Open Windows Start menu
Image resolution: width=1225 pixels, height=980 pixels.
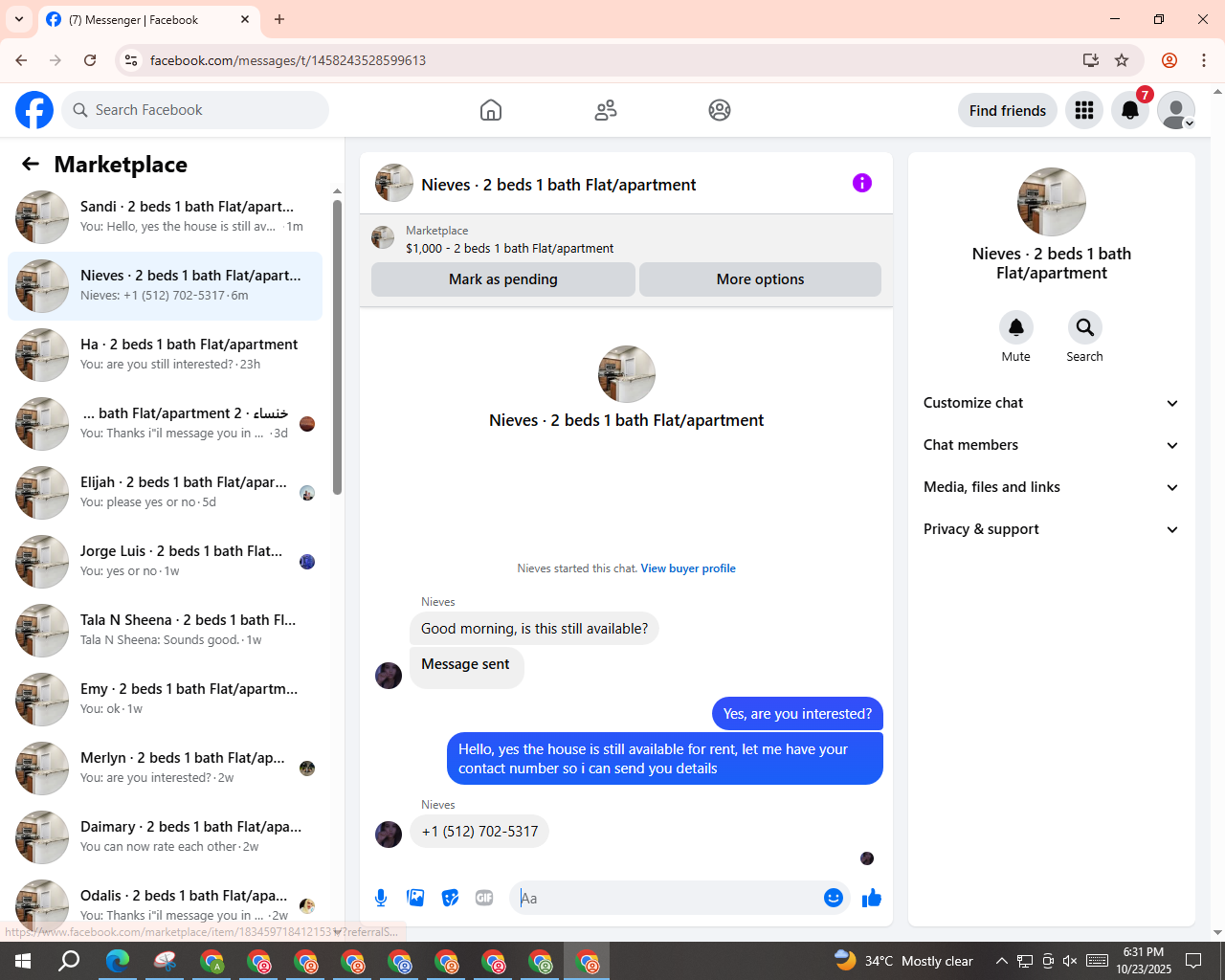pos(23,961)
